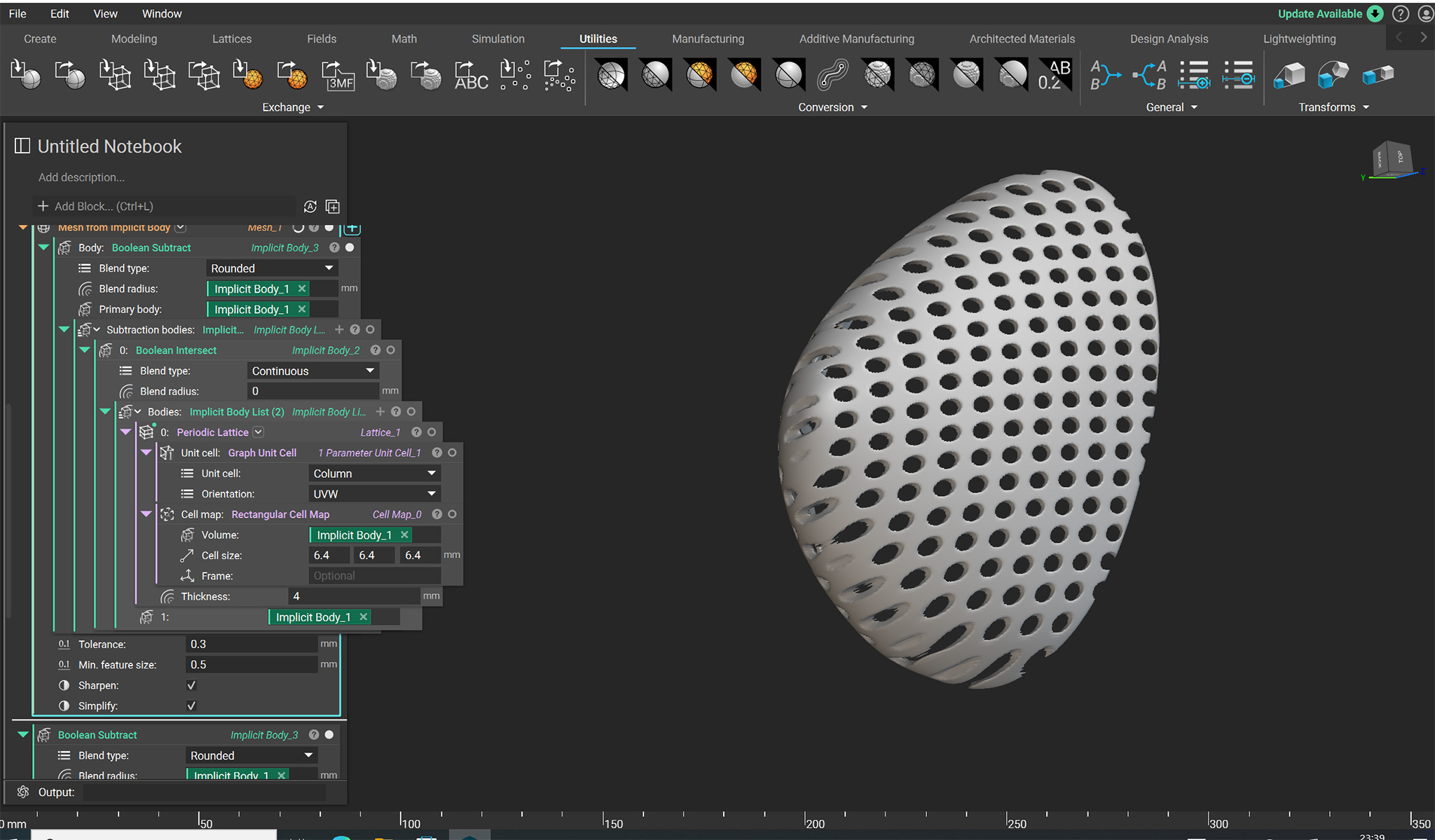Click the Text from Scalar (AB 0.2) conversion icon
This screenshot has height=840, width=1435.
(1053, 75)
